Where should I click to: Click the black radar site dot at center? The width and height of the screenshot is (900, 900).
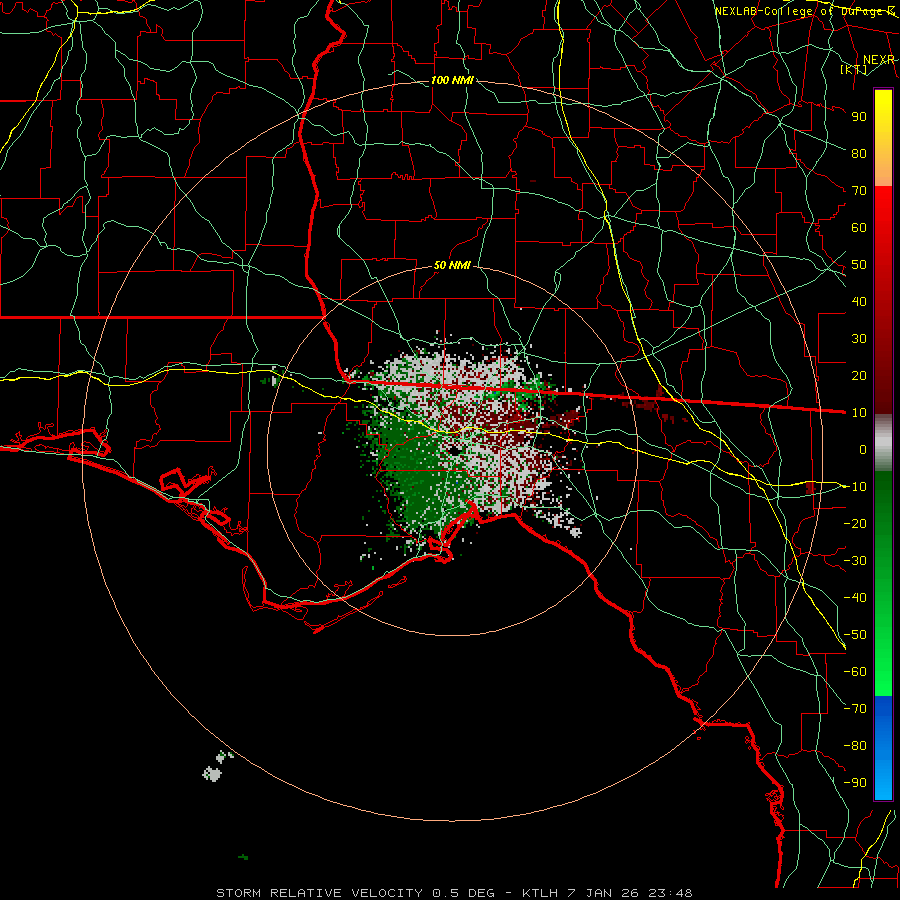(454, 451)
